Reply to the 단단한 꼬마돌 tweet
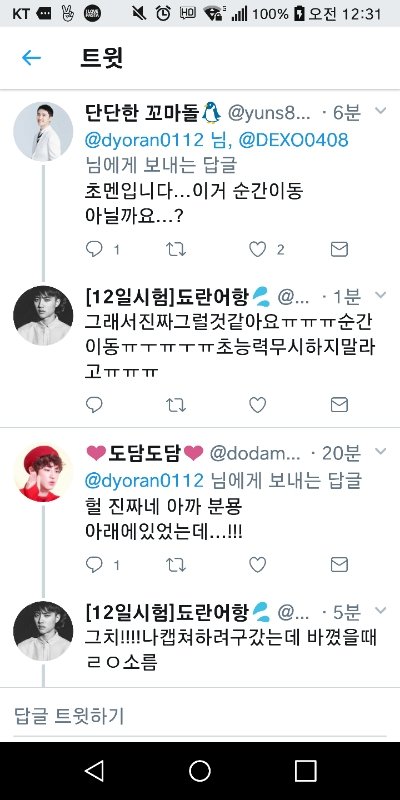 (94, 249)
